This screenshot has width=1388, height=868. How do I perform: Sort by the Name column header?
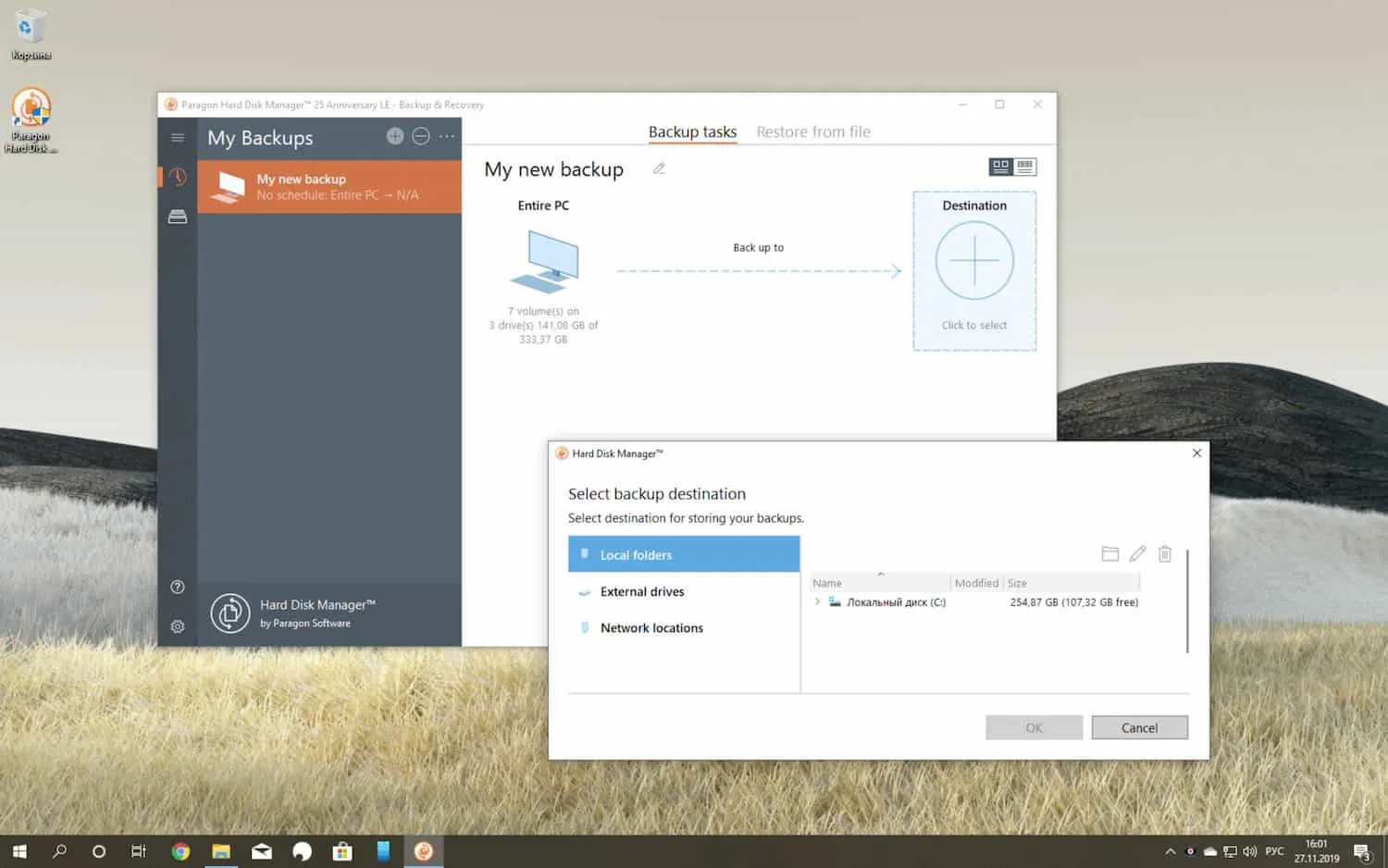point(881,583)
